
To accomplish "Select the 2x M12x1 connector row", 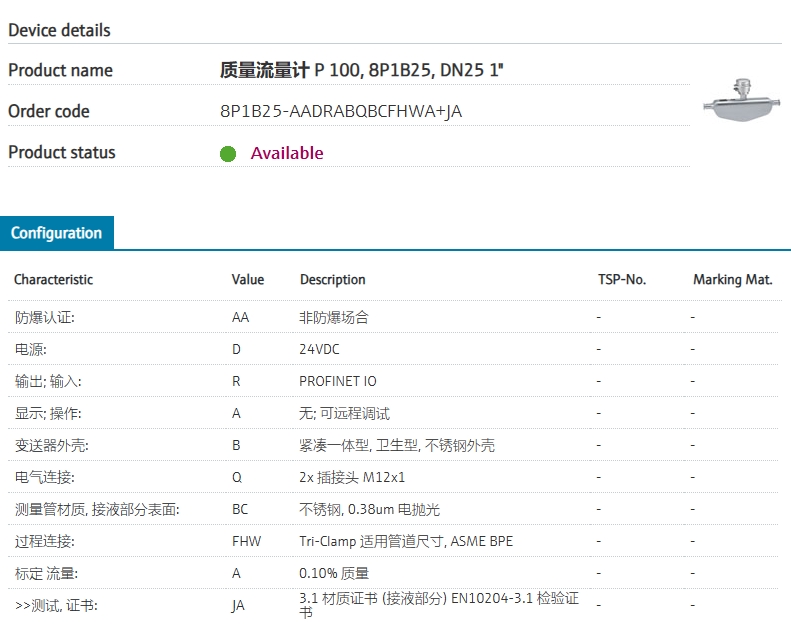I will click(393, 477).
